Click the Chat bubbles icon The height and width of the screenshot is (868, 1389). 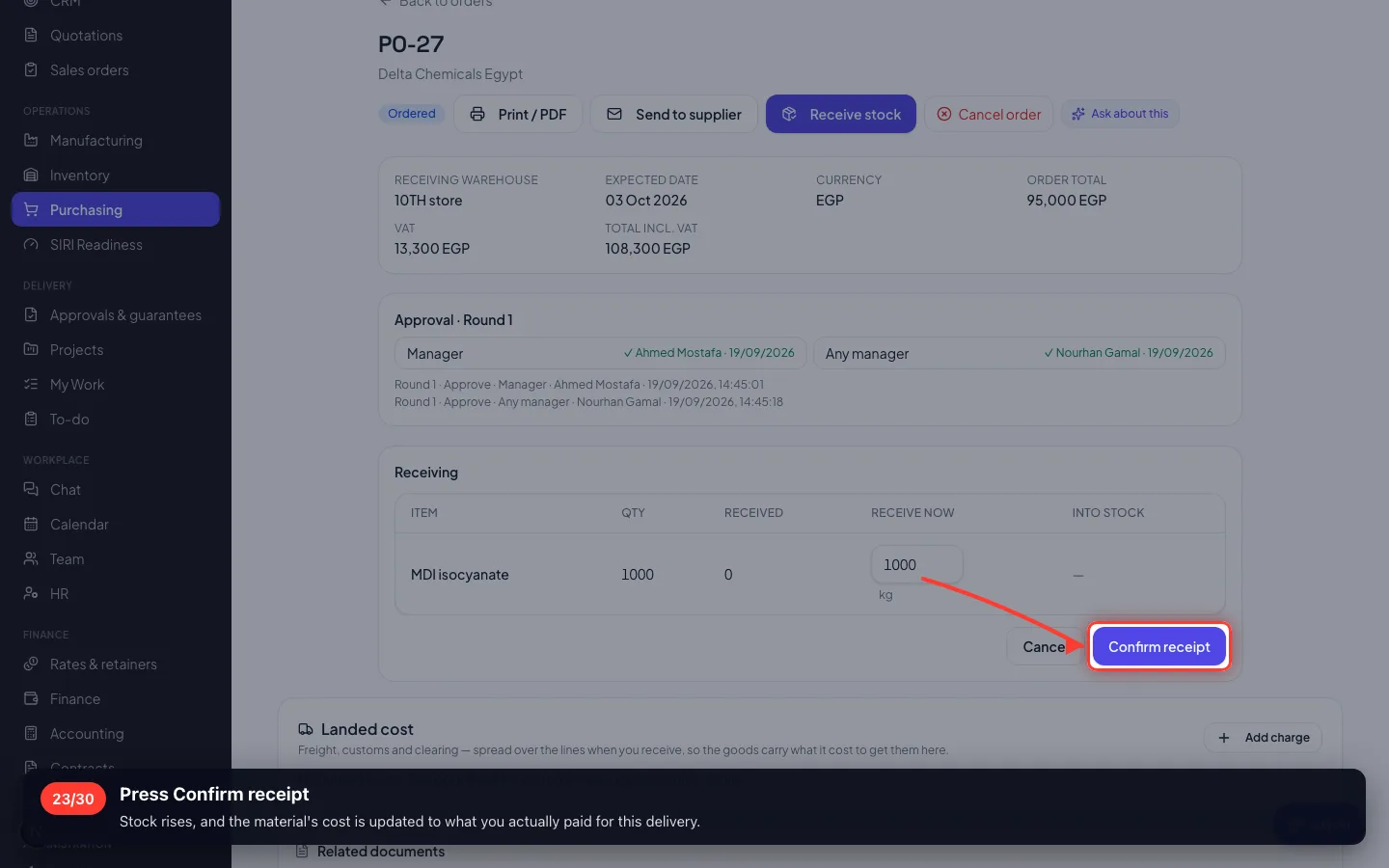pos(31,490)
